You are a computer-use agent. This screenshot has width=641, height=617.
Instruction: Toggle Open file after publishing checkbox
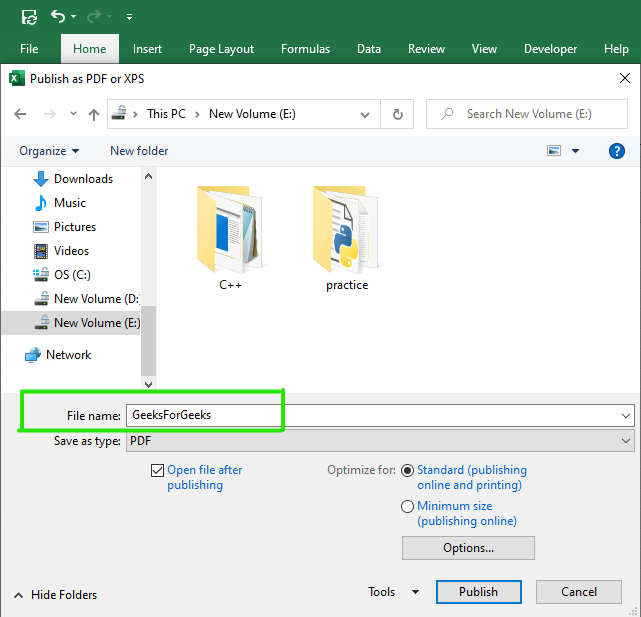click(157, 470)
